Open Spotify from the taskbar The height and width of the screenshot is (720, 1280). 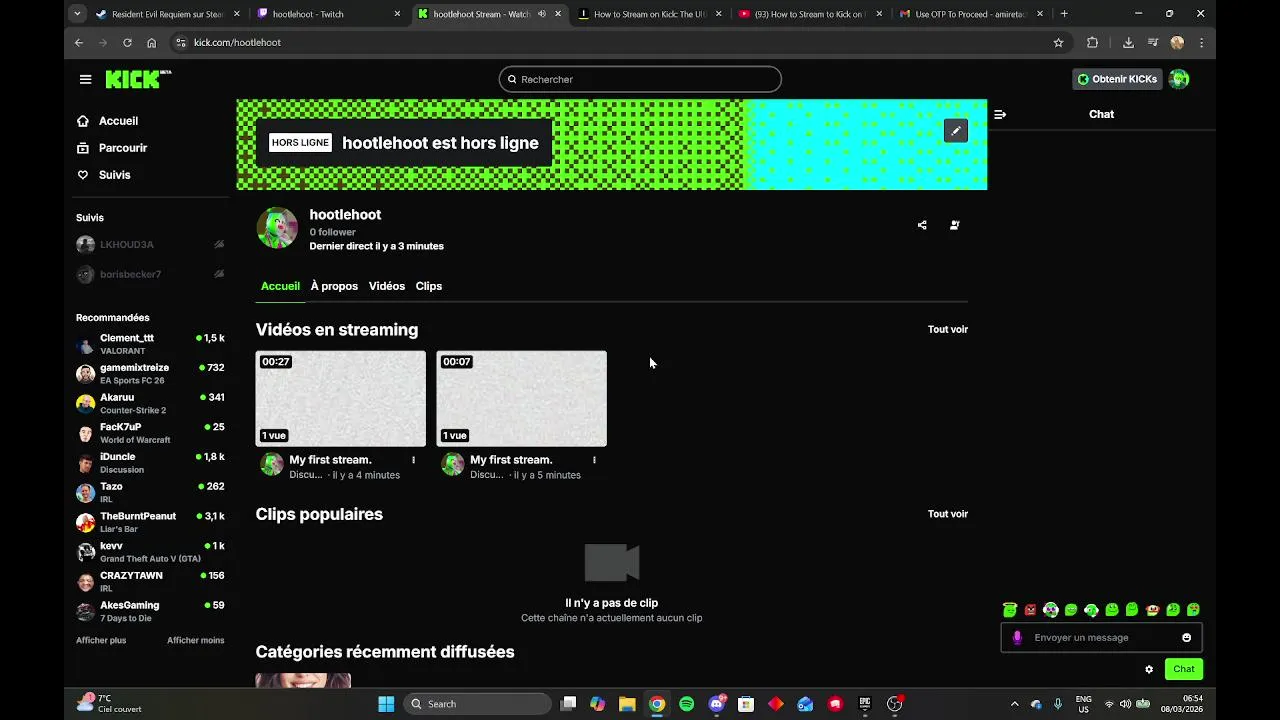point(687,704)
